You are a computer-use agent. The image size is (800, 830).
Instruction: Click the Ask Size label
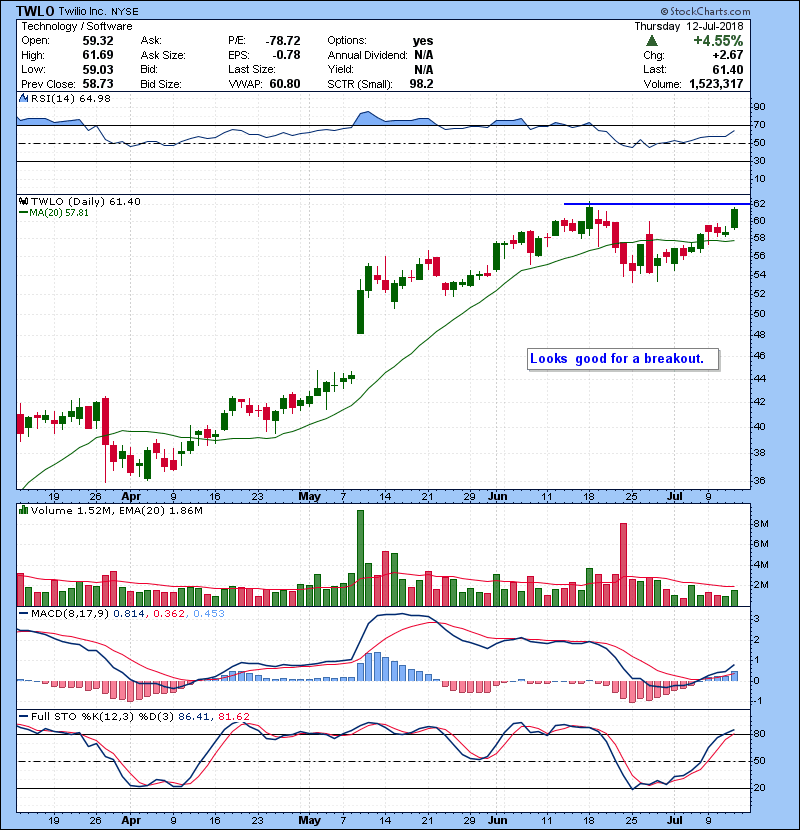(163, 55)
